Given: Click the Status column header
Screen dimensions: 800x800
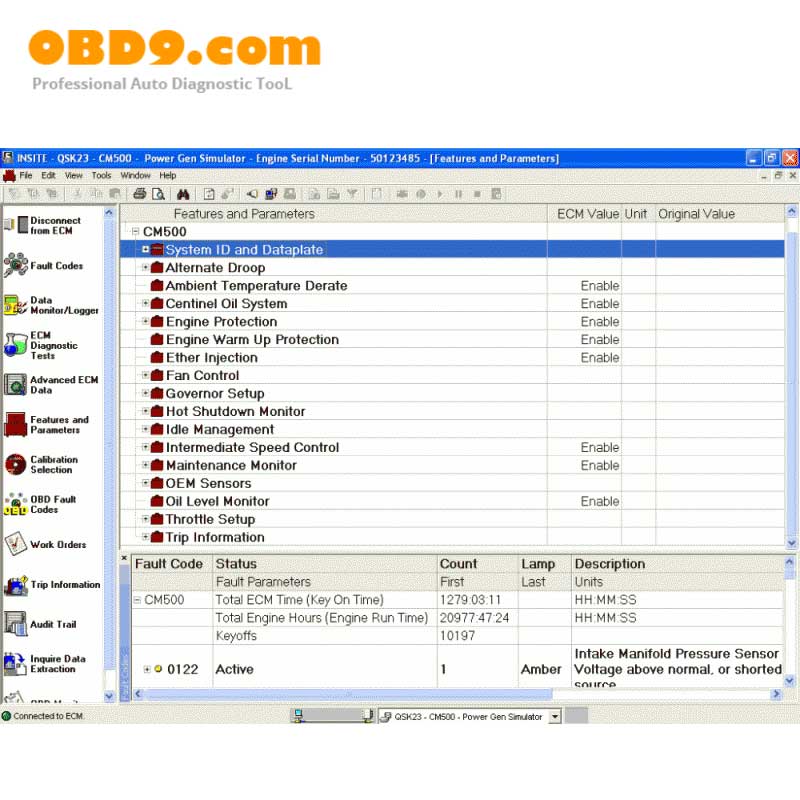Looking at the screenshot, I should [x=325, y=564].
